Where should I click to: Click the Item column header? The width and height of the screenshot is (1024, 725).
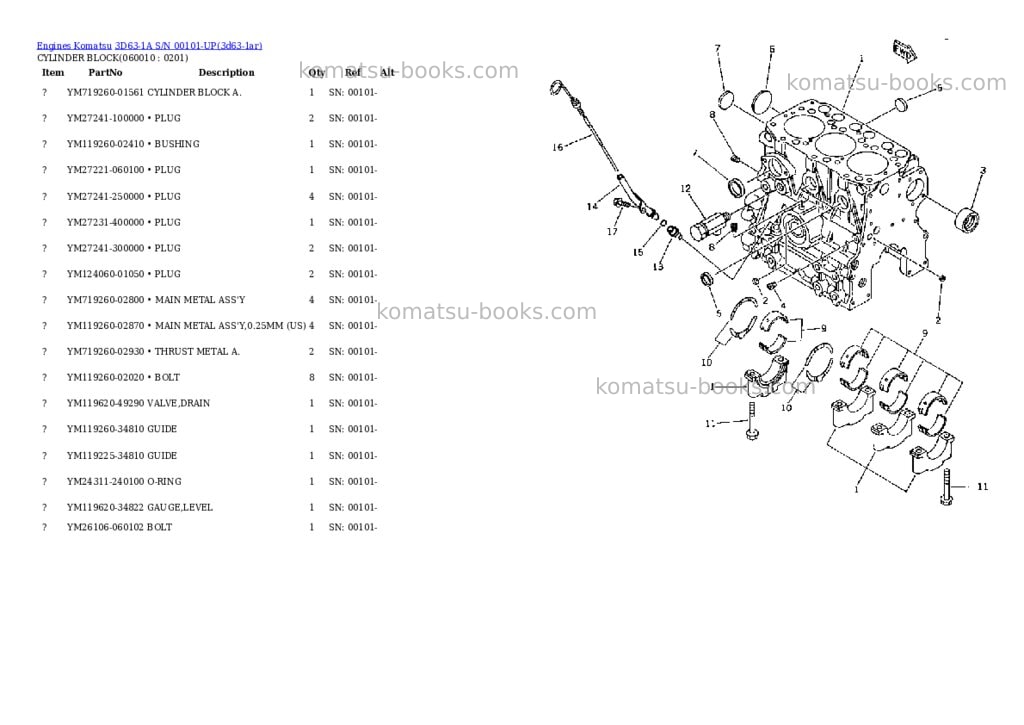pyautogui.click(x=53, y=72)
